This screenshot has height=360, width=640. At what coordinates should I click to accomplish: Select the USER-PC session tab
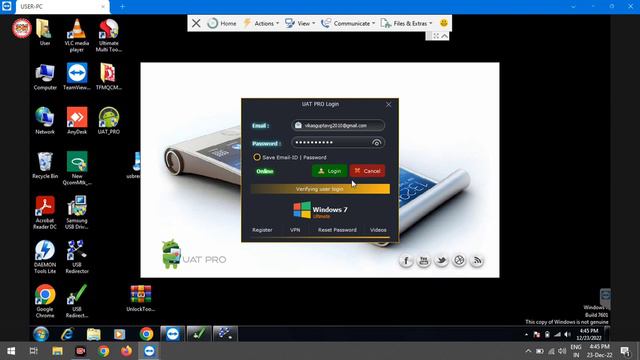tap(61, 7)
